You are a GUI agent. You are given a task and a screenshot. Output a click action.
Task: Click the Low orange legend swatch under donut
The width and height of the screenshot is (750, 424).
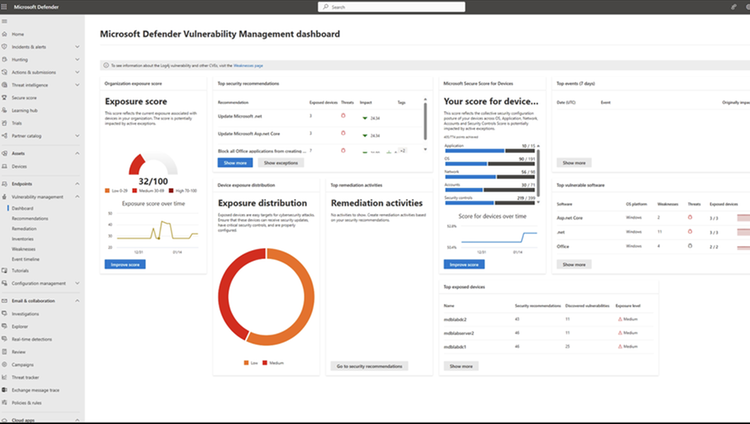pyautogui.click(x=246, y=363)
